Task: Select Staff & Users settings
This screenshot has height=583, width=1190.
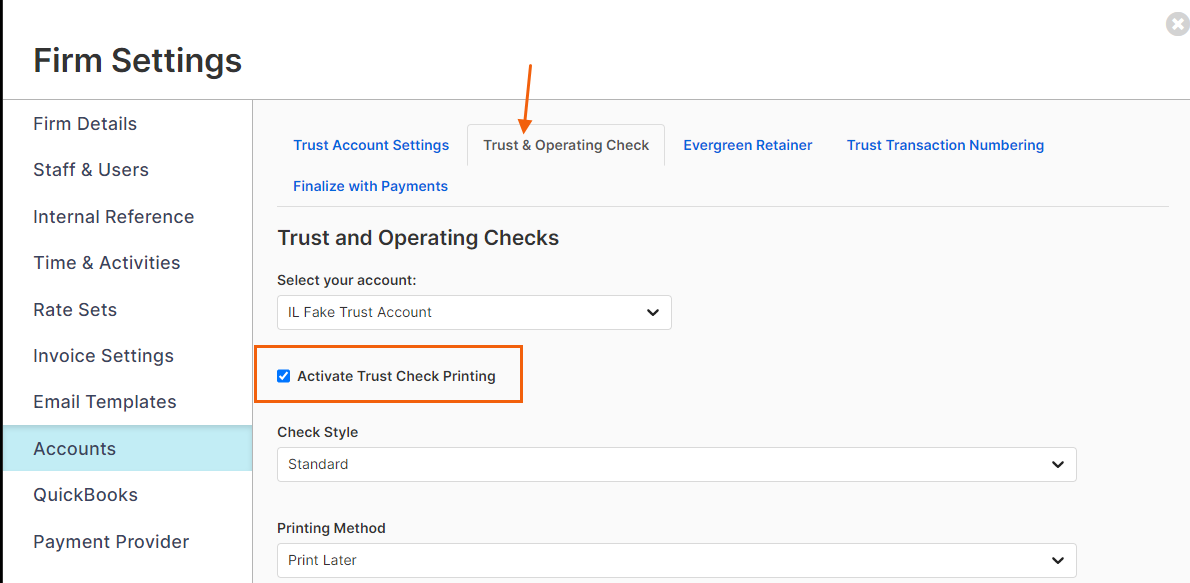Action: (91, 170)
